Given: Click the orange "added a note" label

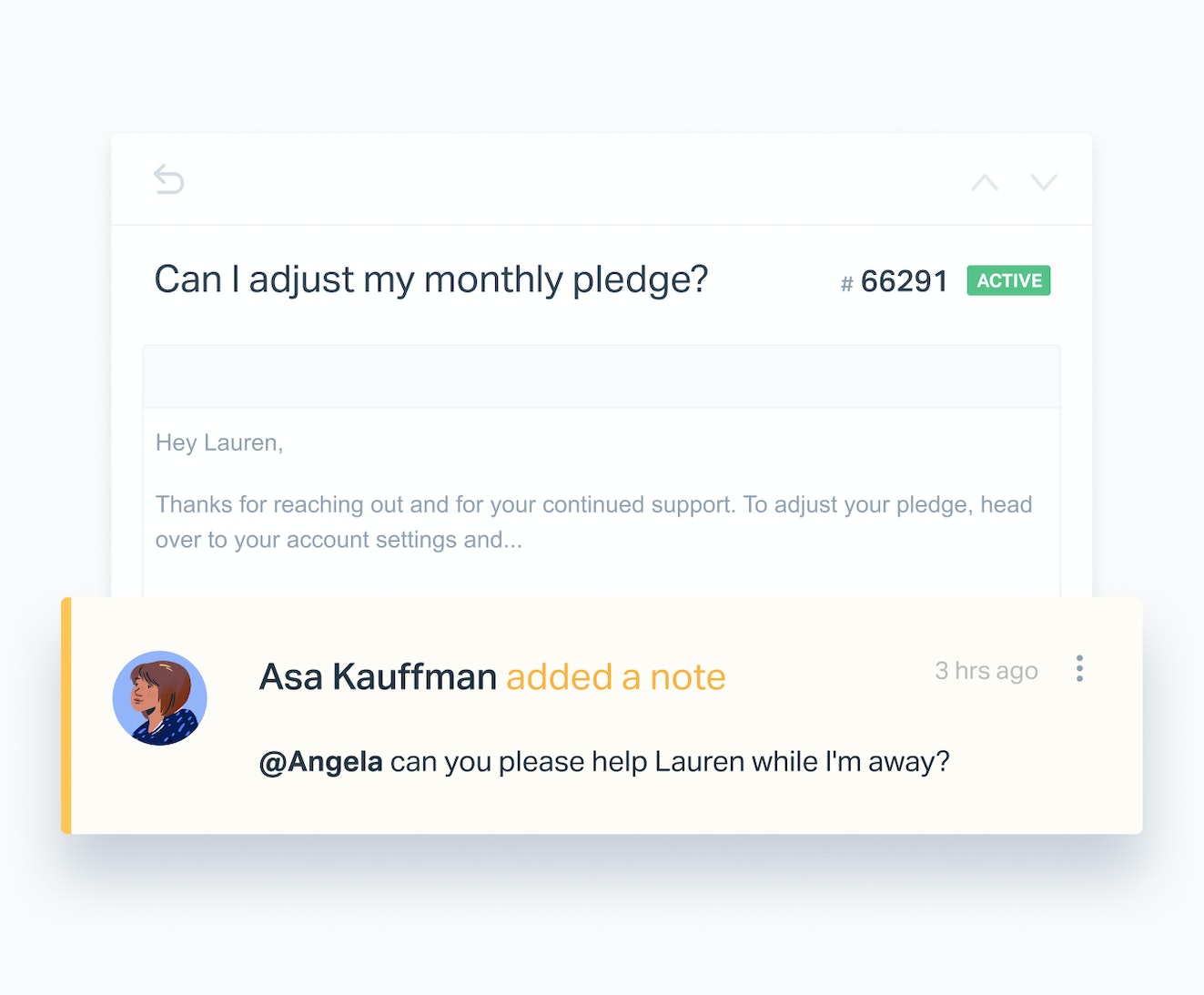Looking at the screenshot, I should [616, 677].
